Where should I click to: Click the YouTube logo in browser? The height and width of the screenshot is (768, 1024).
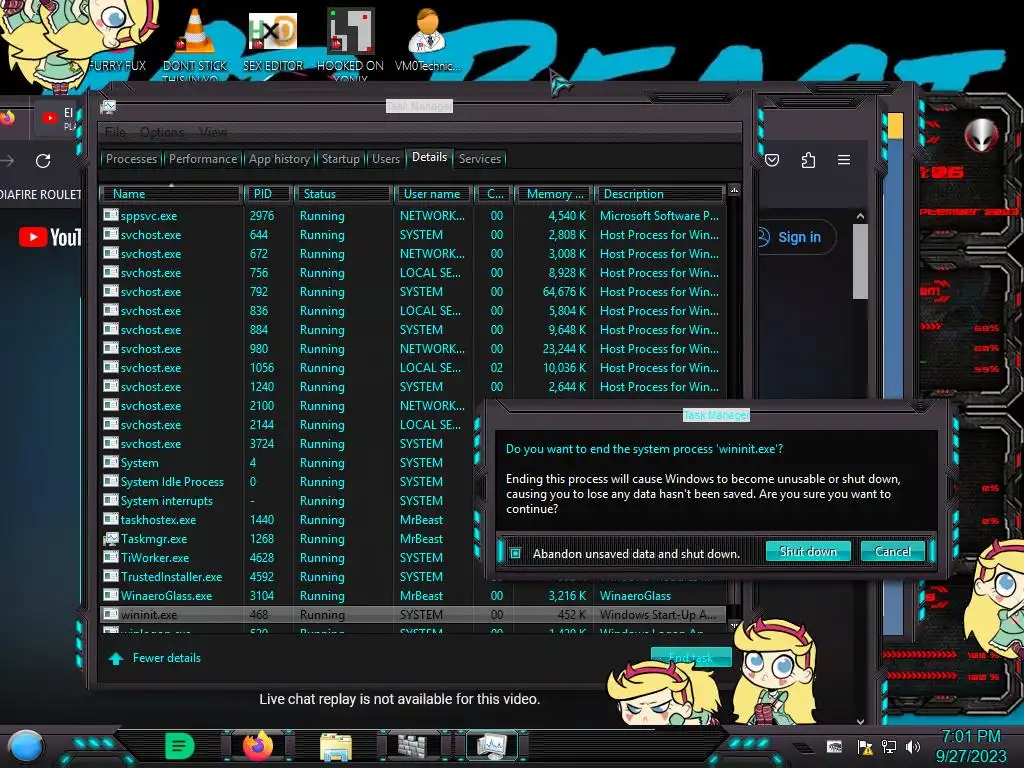(50, 237)
